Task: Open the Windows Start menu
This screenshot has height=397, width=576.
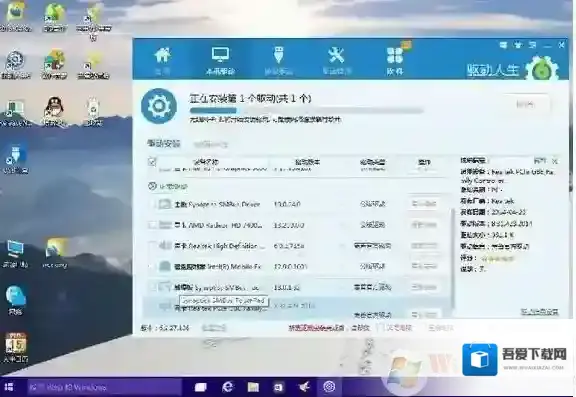Action: coord(9,387)
